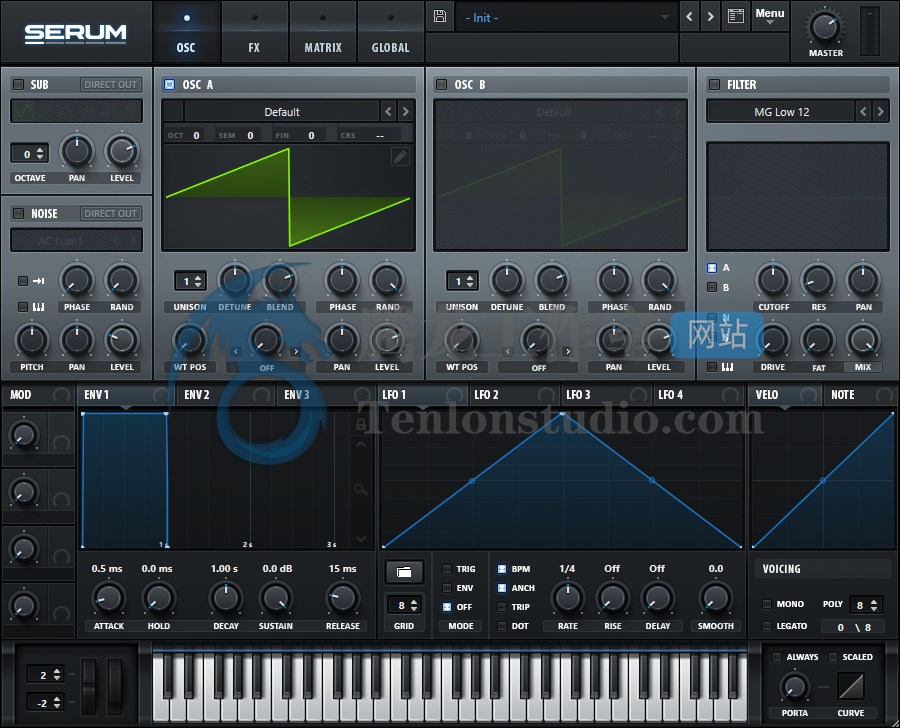Enable the NOISE oscillator checkbox
Viewport: 900px width, 728px height.
[18, 214]
